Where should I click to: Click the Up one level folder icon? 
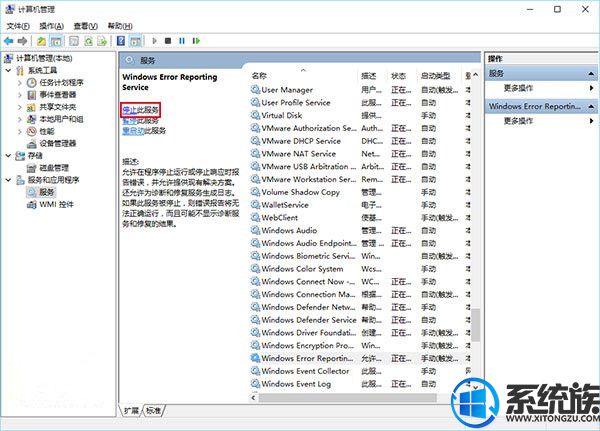[x=41, y=41]
